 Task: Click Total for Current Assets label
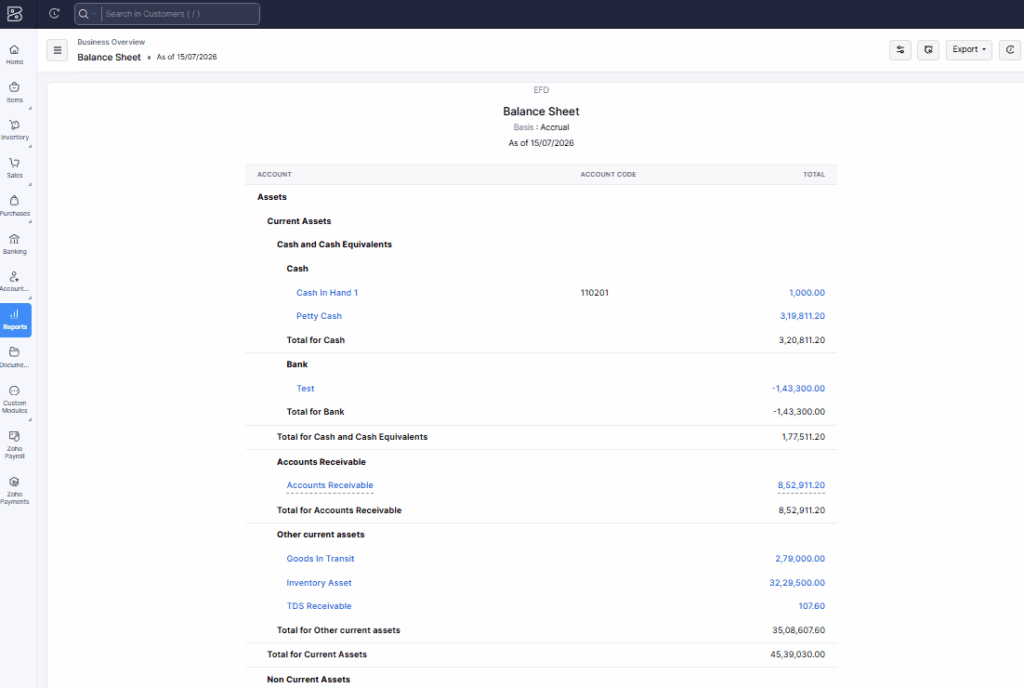[317, 655]
